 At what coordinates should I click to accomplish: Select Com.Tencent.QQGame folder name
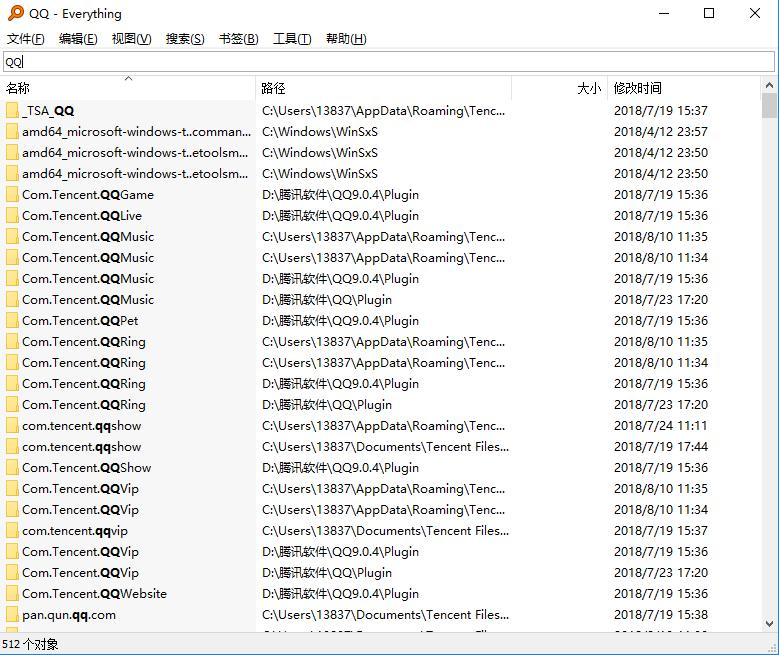click(x=88, y=194)
